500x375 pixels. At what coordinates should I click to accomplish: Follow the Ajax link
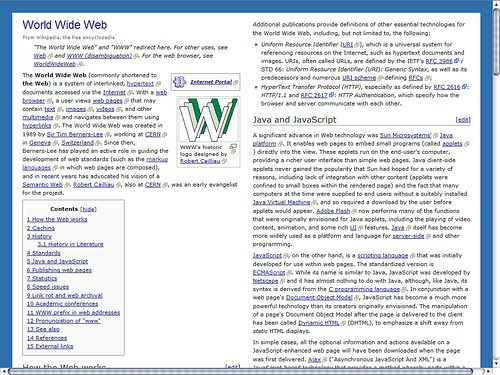click(314, 360)
